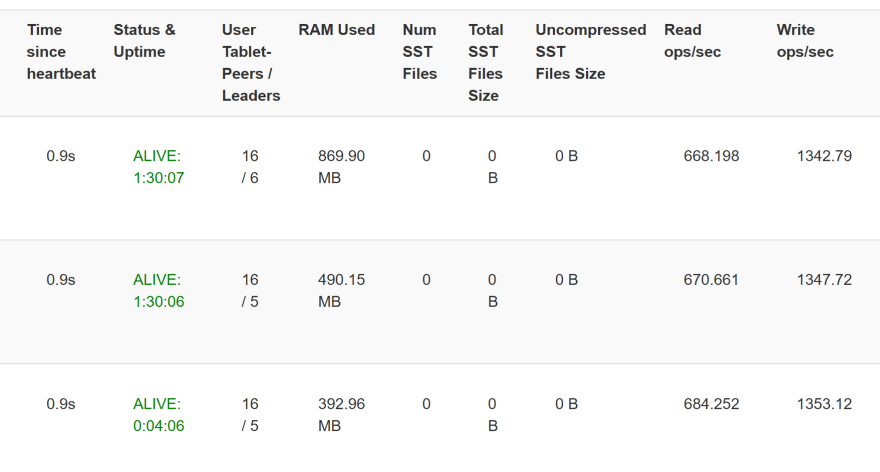Select the ALIVE: 0:04:06 status text
The height and width of the screenshot is (472, 880).
click(158, 415)
